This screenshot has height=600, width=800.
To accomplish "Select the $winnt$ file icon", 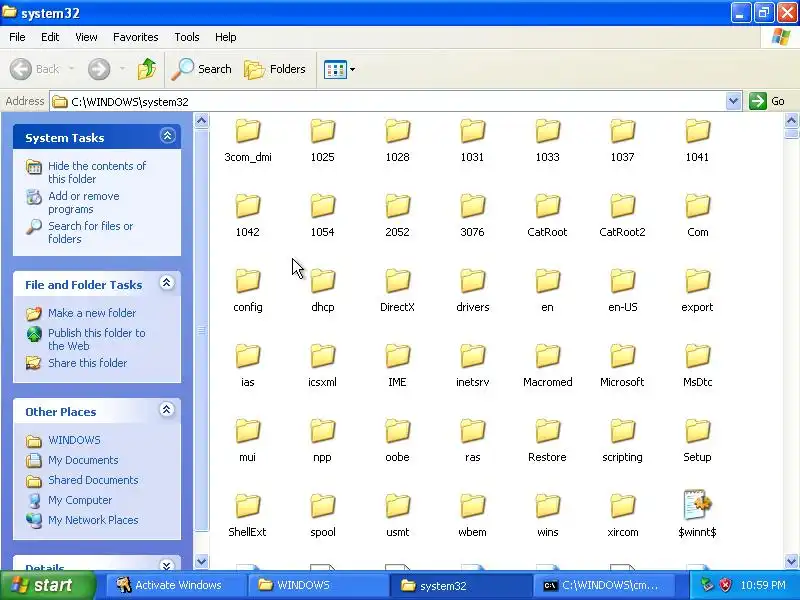I will tap(697, 507).
